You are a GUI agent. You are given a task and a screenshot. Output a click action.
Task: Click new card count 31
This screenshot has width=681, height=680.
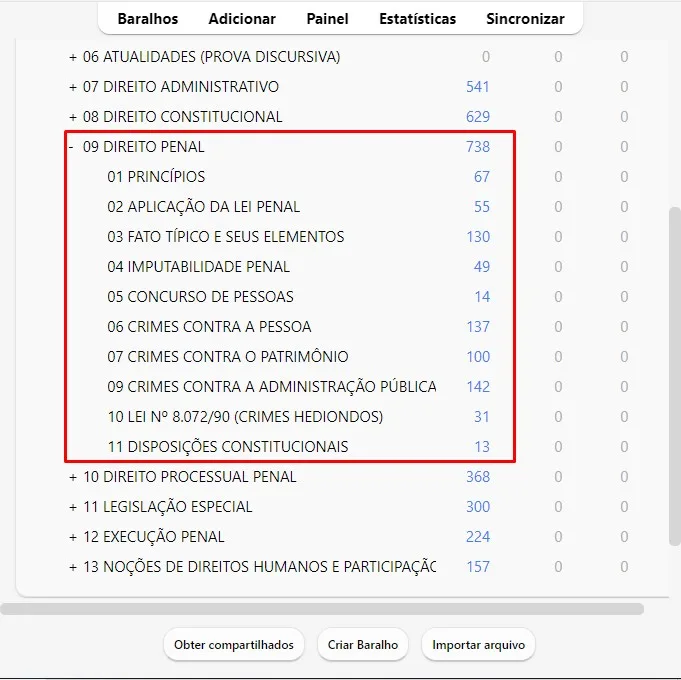482,417
